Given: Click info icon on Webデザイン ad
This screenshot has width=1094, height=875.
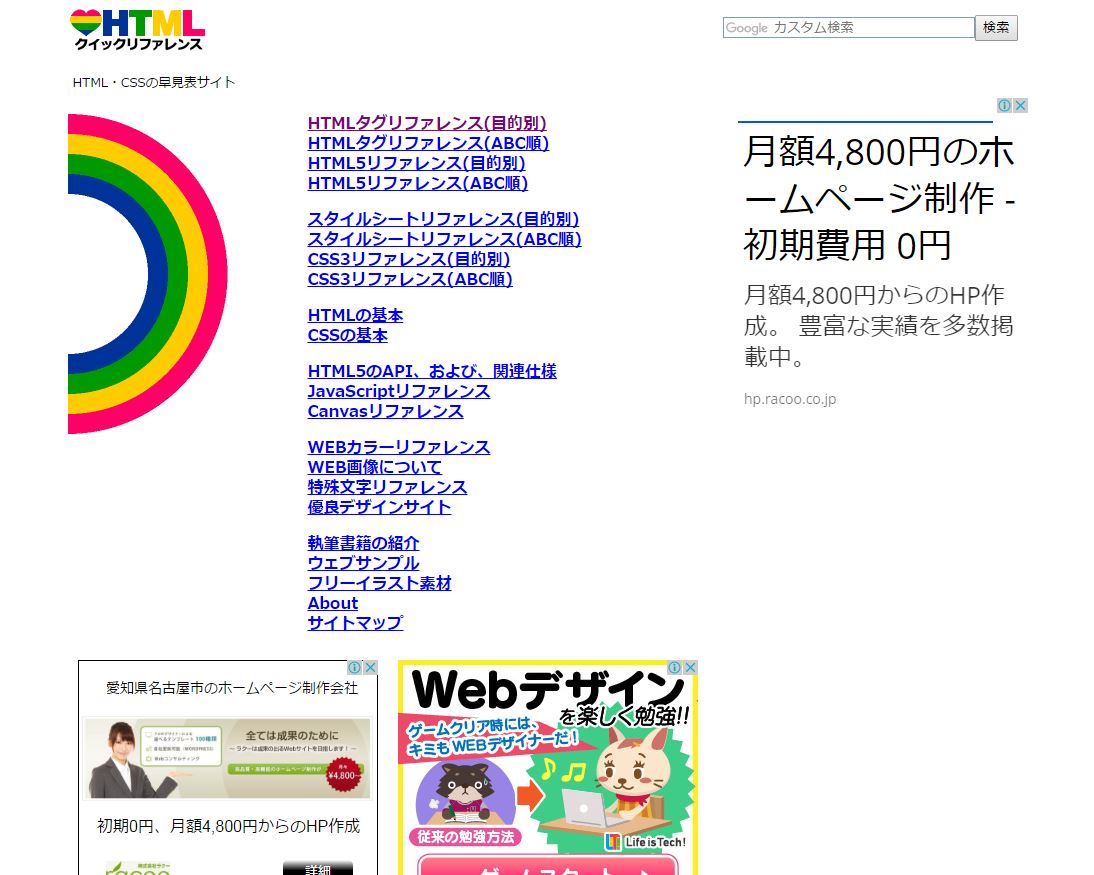Looking at the screenshot, I should pos(675,667).
